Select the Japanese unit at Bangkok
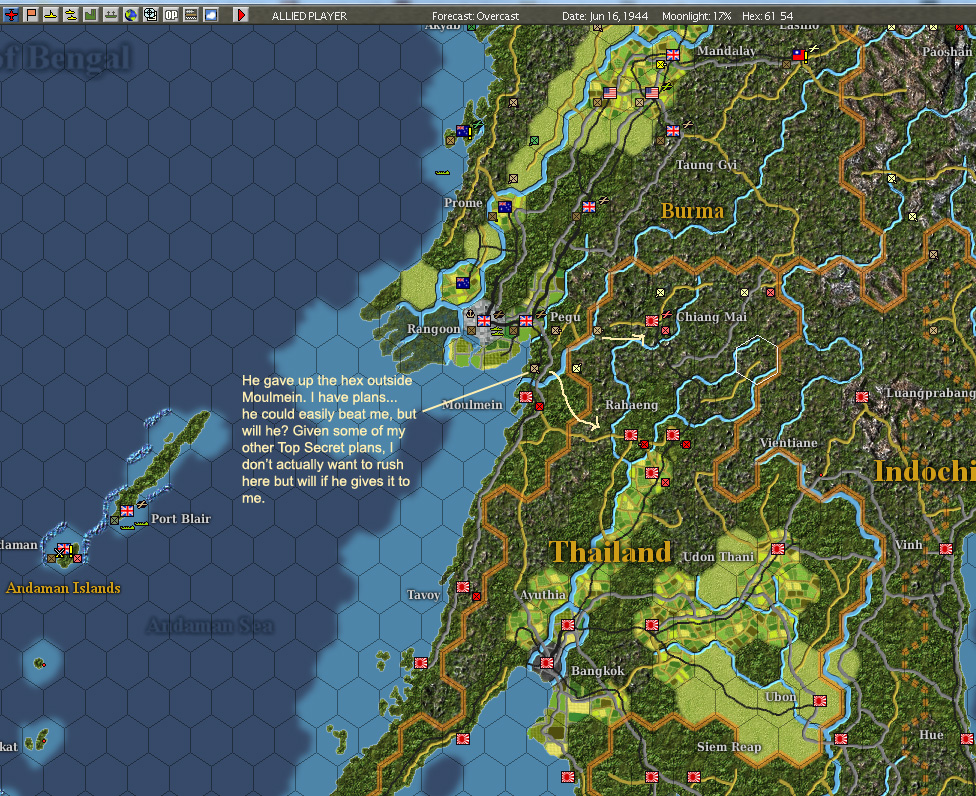Viewport: 976px width, 796px height. click(x=547, y=663)
